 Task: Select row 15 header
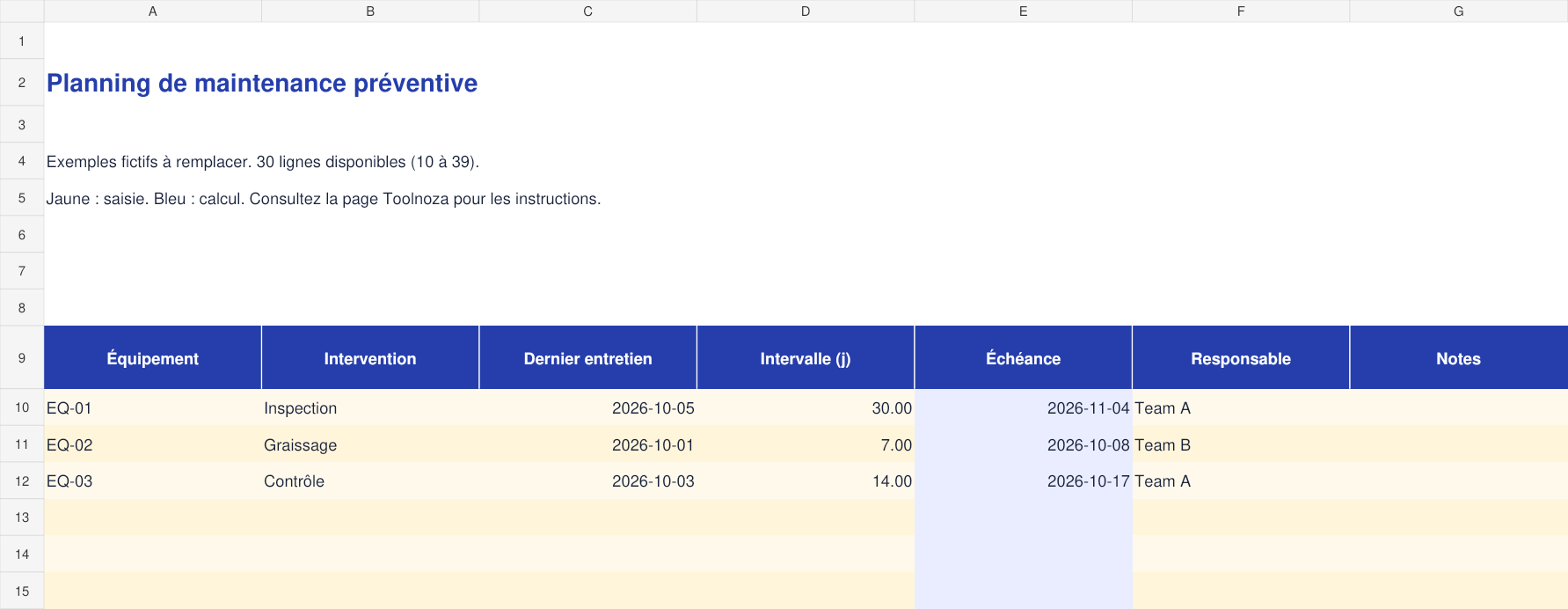(22, 591)
